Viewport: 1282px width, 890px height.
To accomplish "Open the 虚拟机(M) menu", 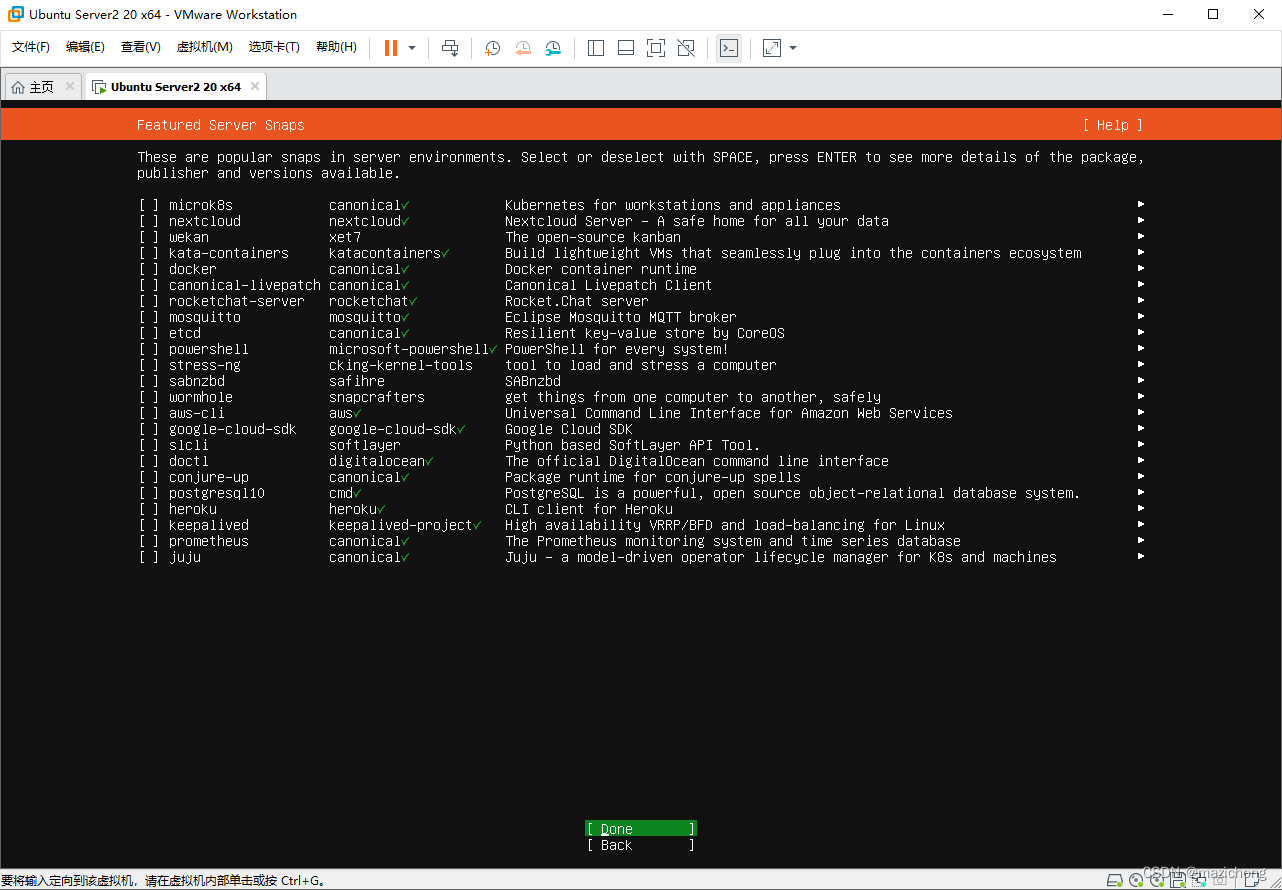I will coord(205,47).
